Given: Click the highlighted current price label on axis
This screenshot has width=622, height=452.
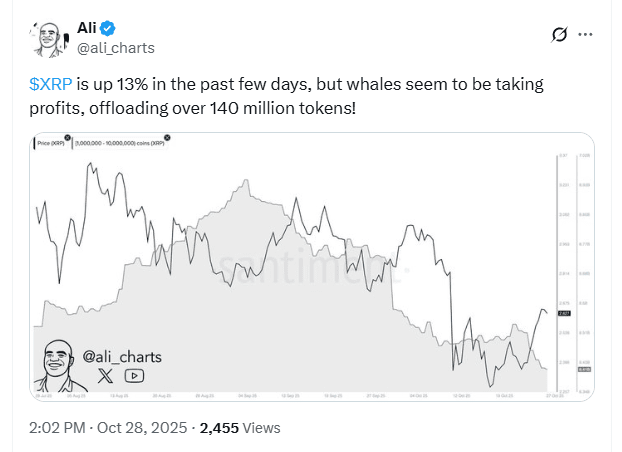Looking at the screenshot, I should pyautogui.click(x=563, y=312).
